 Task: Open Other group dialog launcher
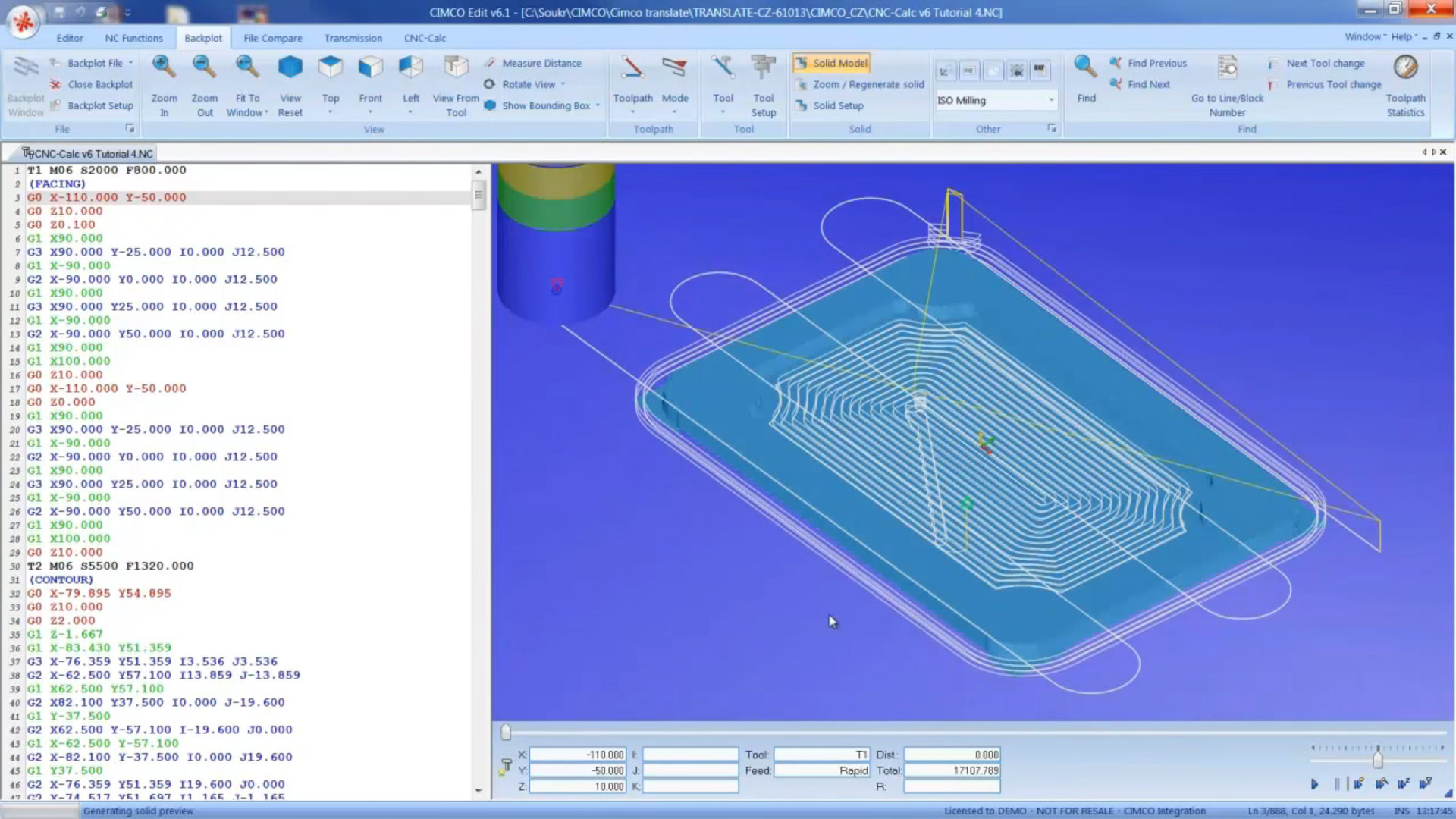[x=1052, y=128]
